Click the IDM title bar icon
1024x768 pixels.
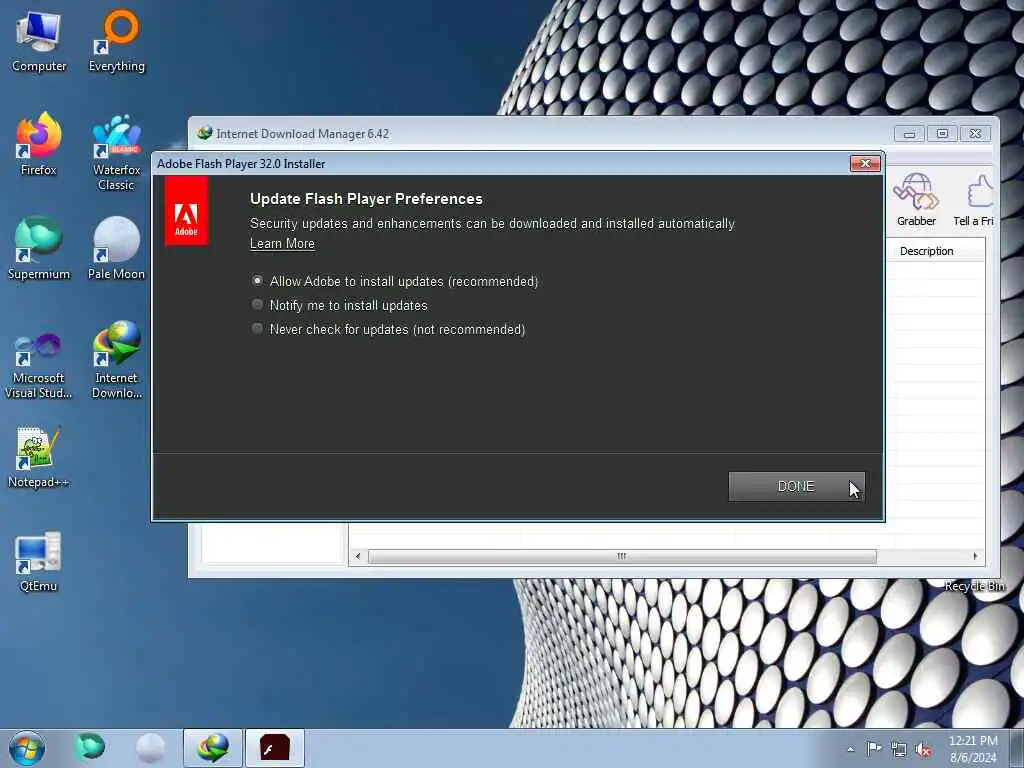[205, 133]
